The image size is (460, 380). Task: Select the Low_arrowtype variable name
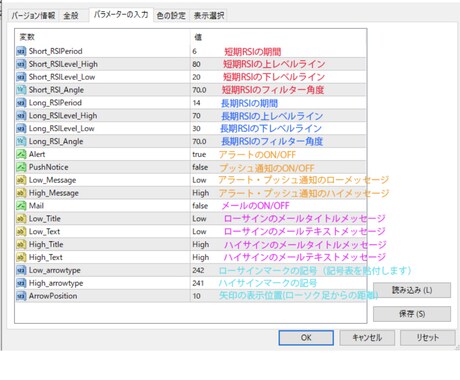point(55,270)
